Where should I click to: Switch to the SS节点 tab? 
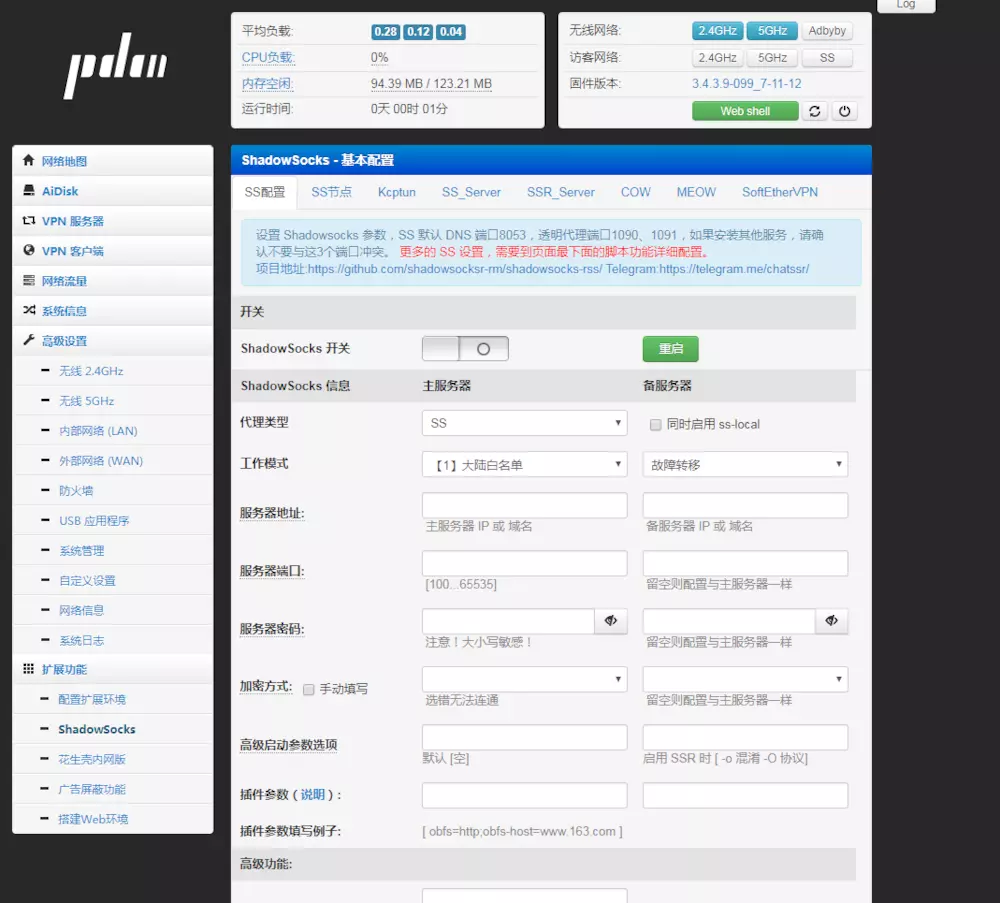point(331,192)
